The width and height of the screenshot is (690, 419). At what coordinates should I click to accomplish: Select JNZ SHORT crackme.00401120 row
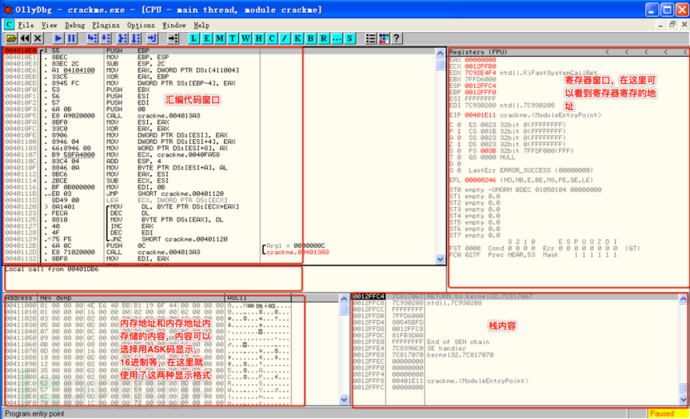coord(219,239)
